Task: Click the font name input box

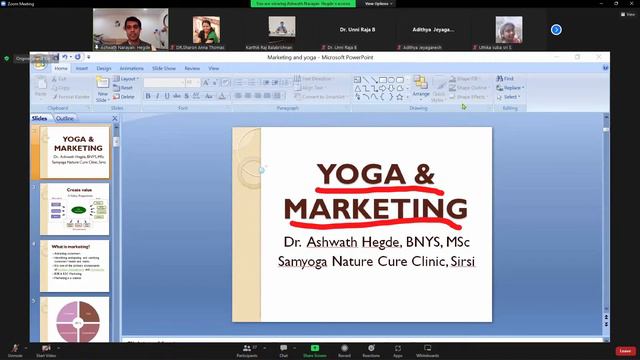Action: [164, 83]
